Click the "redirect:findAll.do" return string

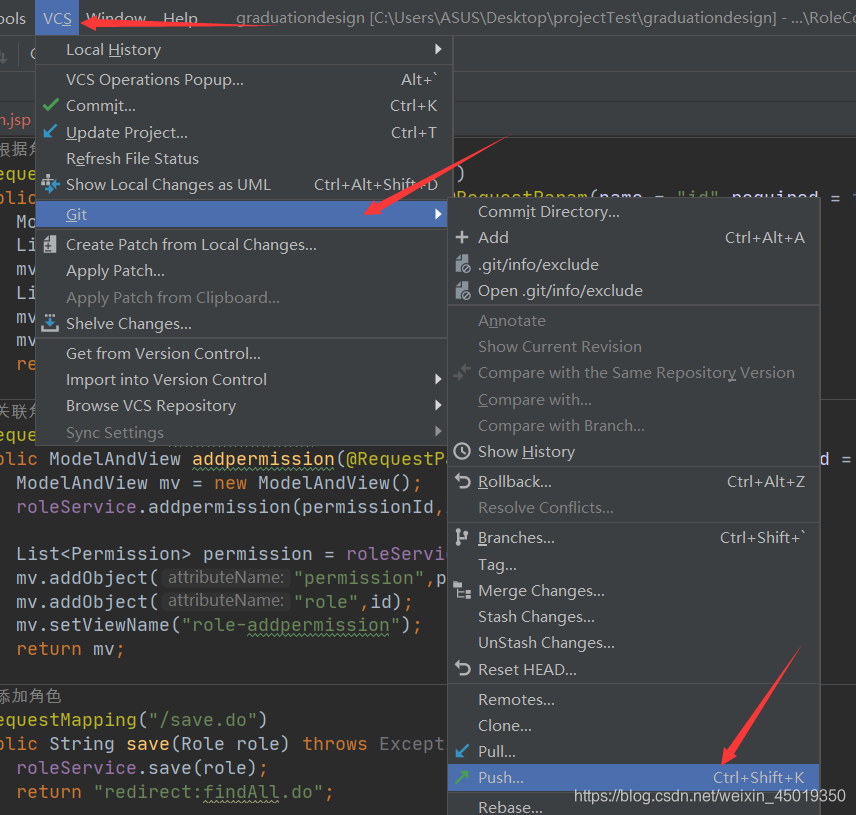tap(208, 792)
